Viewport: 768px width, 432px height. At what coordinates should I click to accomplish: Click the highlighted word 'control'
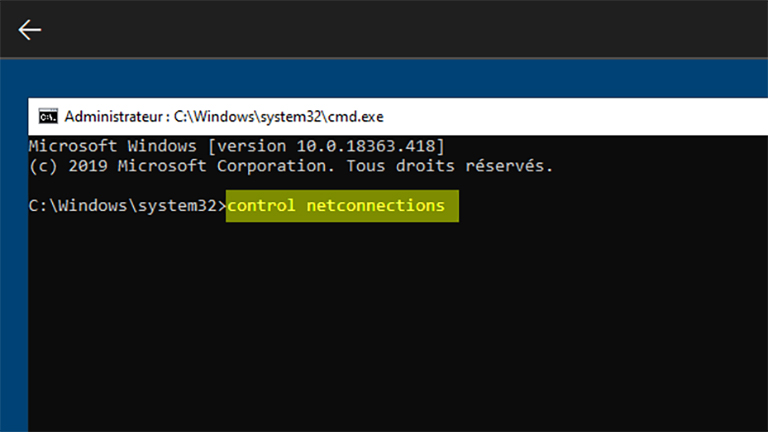262,206
